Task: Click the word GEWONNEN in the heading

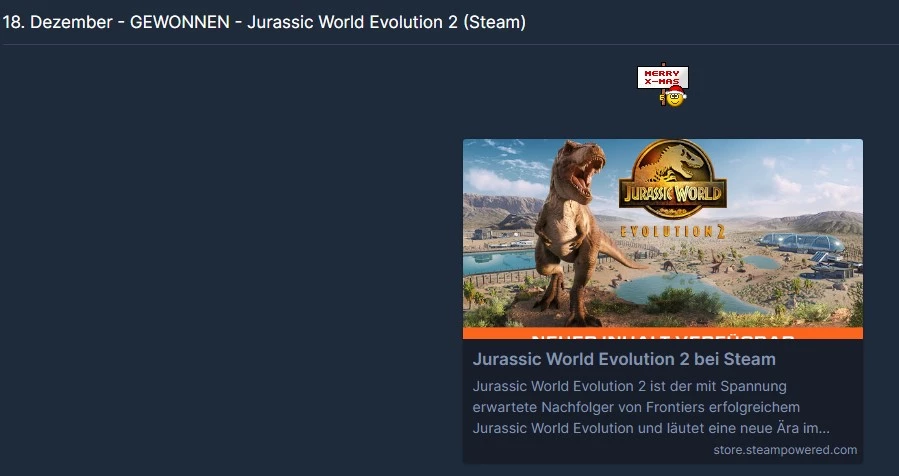Action: (x=179, y=22)
